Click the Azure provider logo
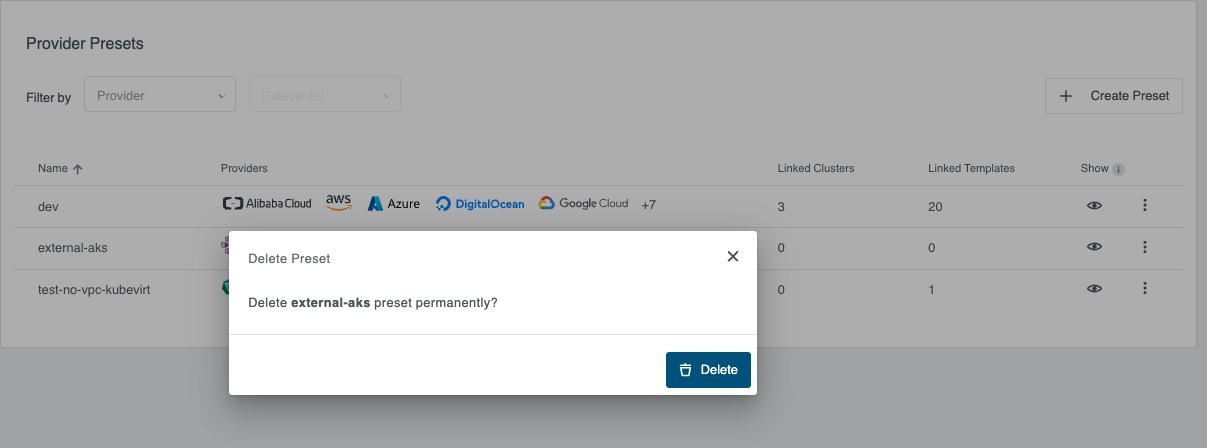Screen dimensions: 1207x448 coord(393,204)
